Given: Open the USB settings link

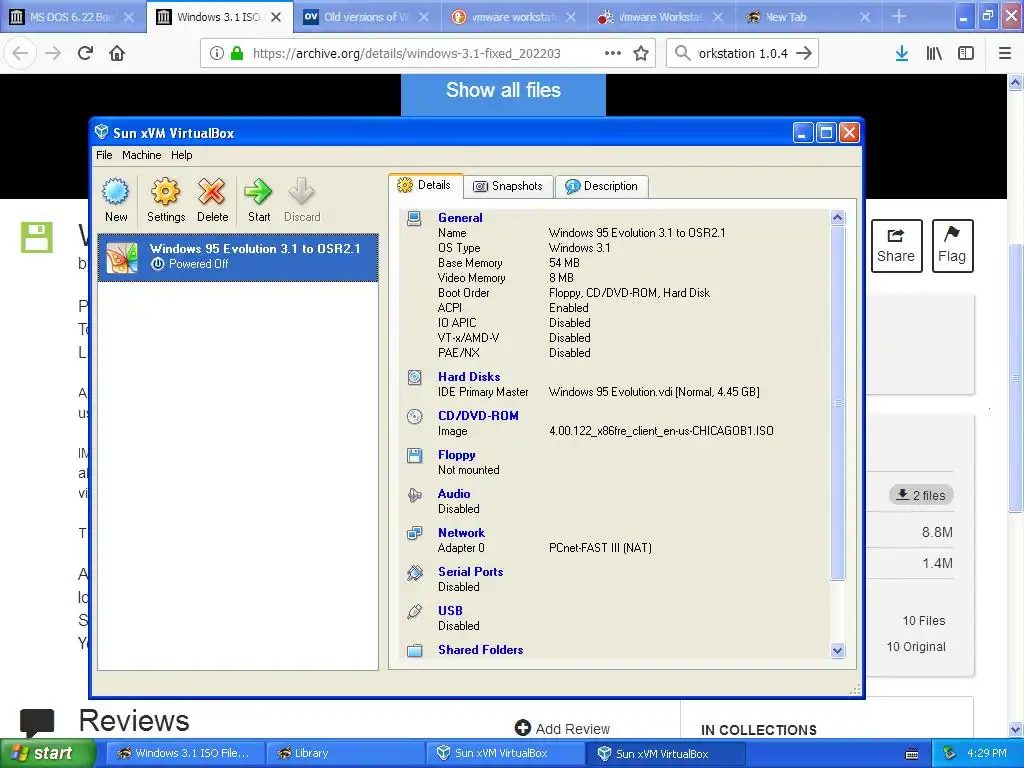Looking at the screenshot, I should coord(450,611).
